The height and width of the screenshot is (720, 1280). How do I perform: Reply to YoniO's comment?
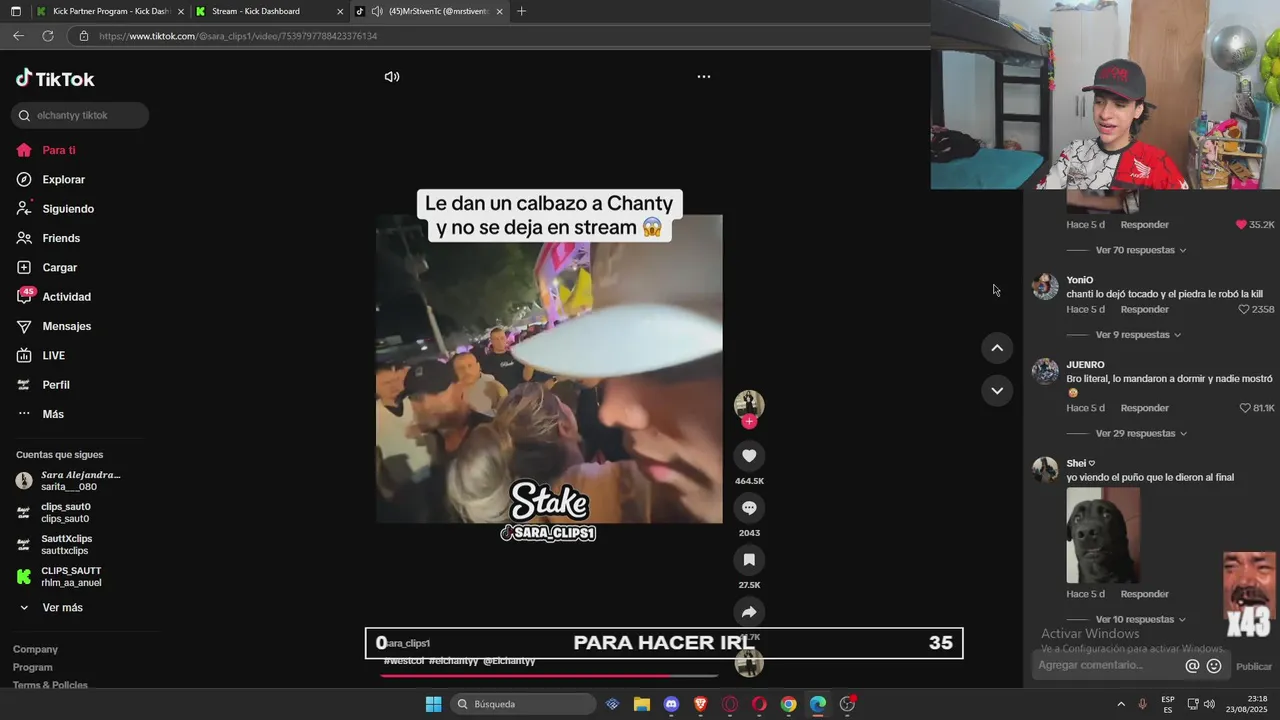[1144, 310]
